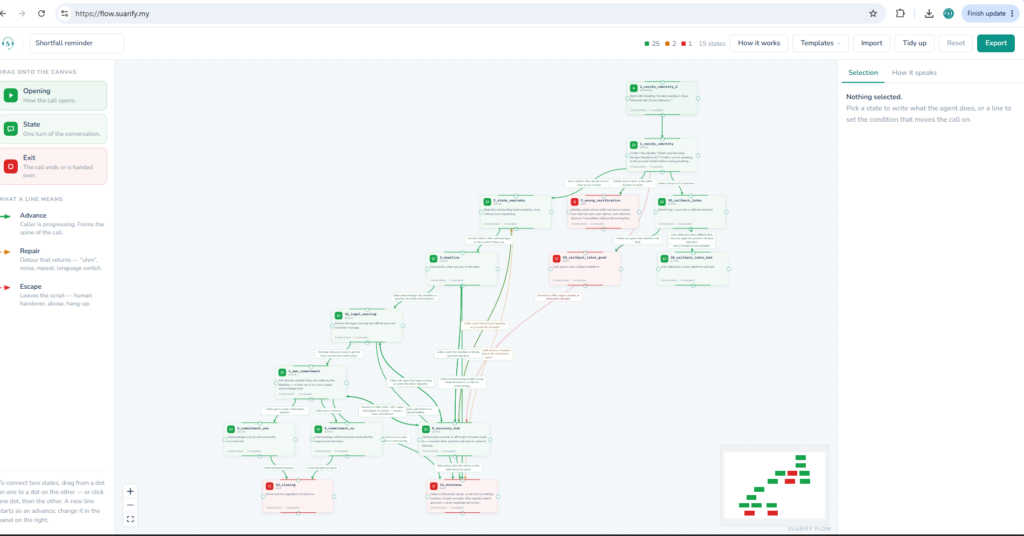Click the minimap overview thumbnail
Screen dimensions: 1024x536
(774, 484)
